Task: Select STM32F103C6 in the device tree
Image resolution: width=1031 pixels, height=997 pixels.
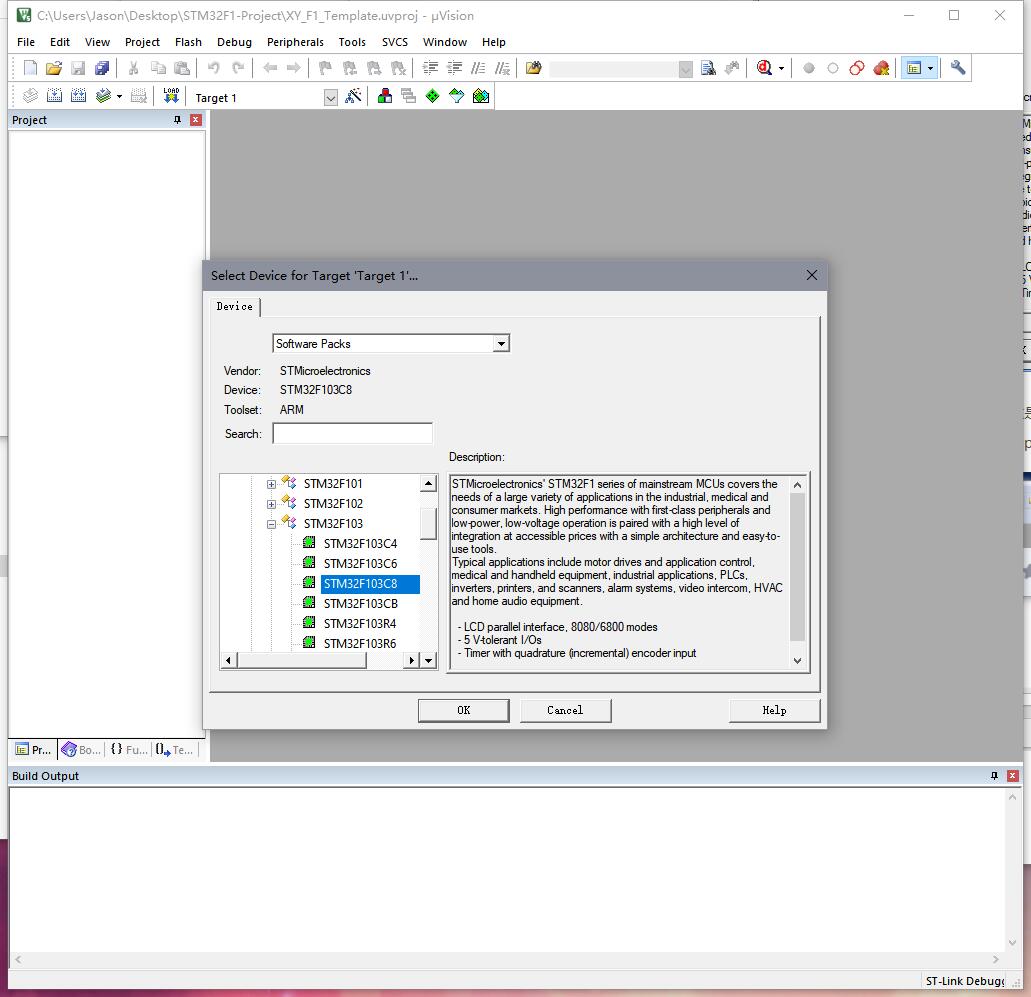Action: pyautogui.click(x=360, y=564)
